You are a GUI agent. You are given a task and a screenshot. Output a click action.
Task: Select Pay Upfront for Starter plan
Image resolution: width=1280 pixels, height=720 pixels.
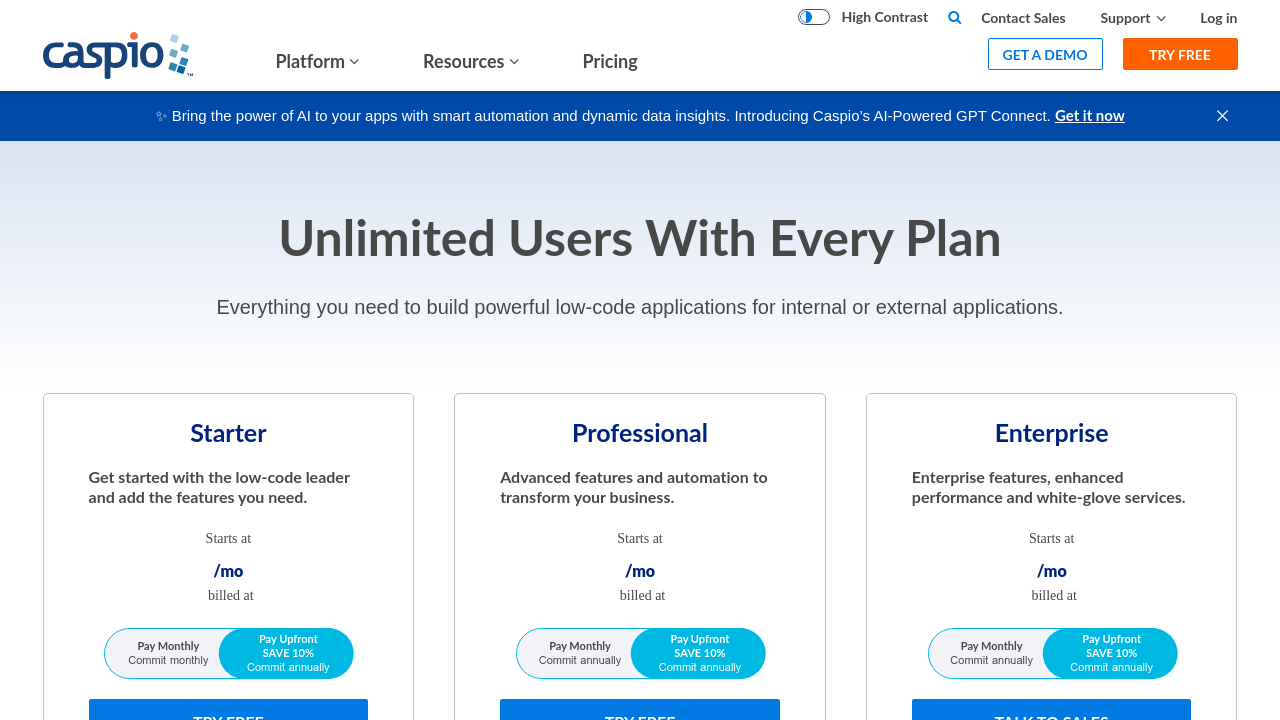288,653
